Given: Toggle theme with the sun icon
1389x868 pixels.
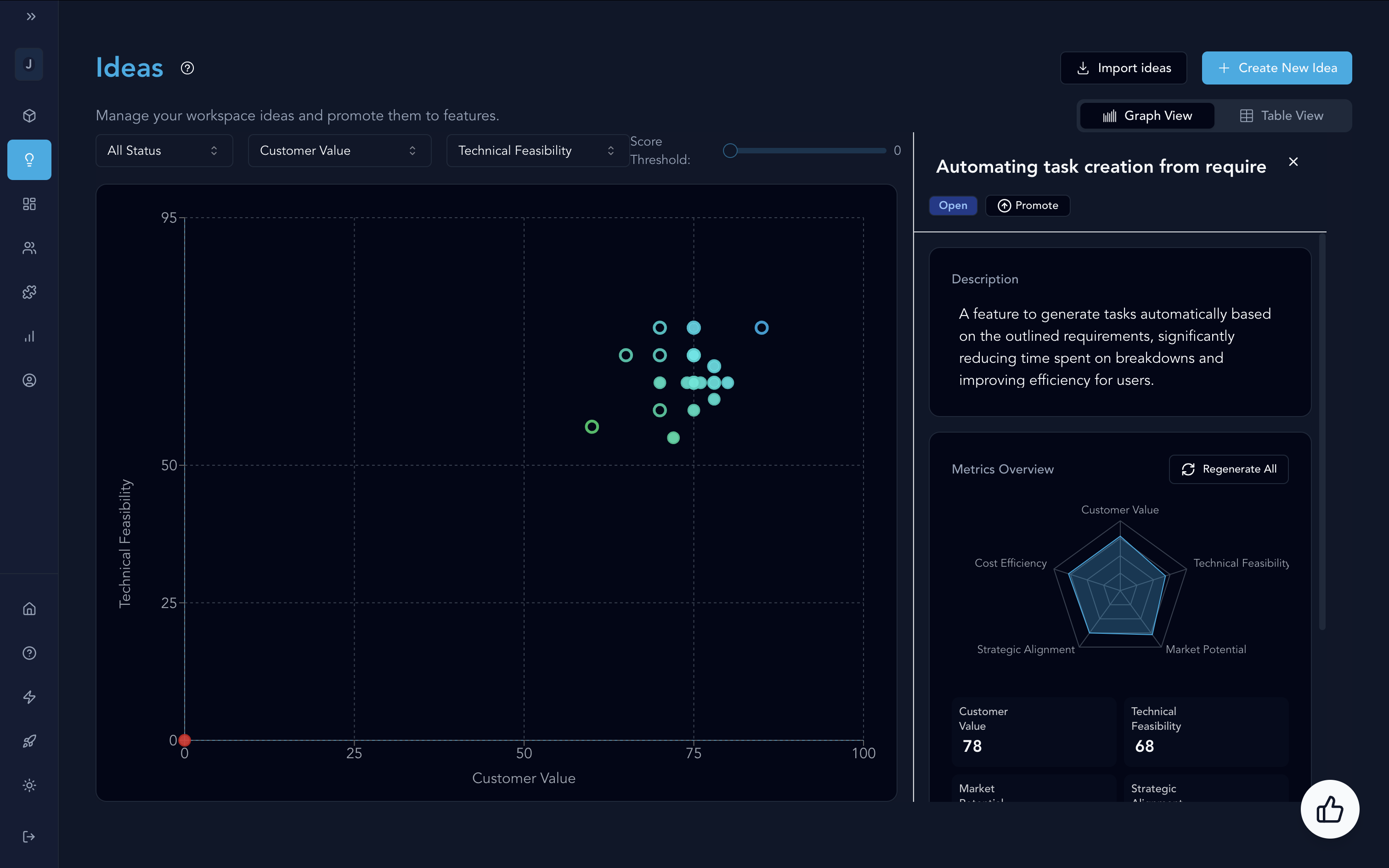Looking at the screenshot, I should [x=29, y=785].
